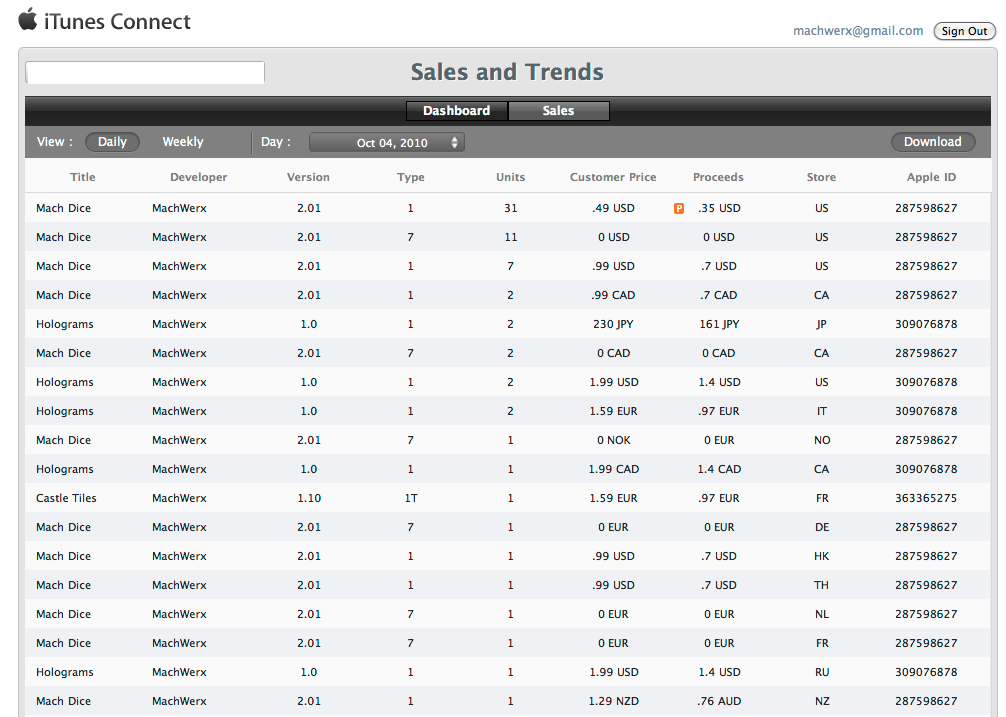Screen dimensions: 1006x717
Task: Click the Proceeds column header
Action: pos(718,177)
